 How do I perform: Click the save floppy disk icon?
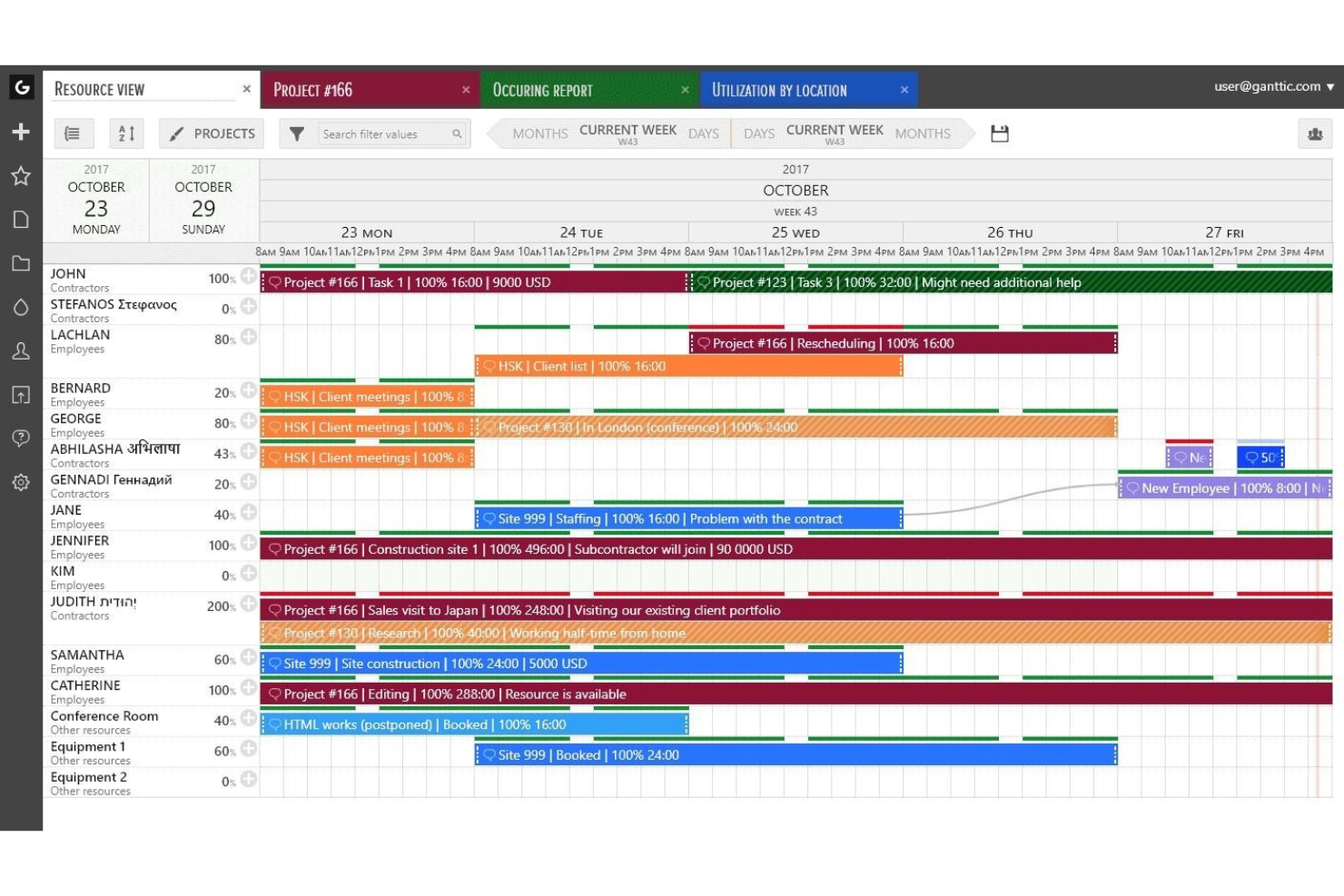coord(999,133)
